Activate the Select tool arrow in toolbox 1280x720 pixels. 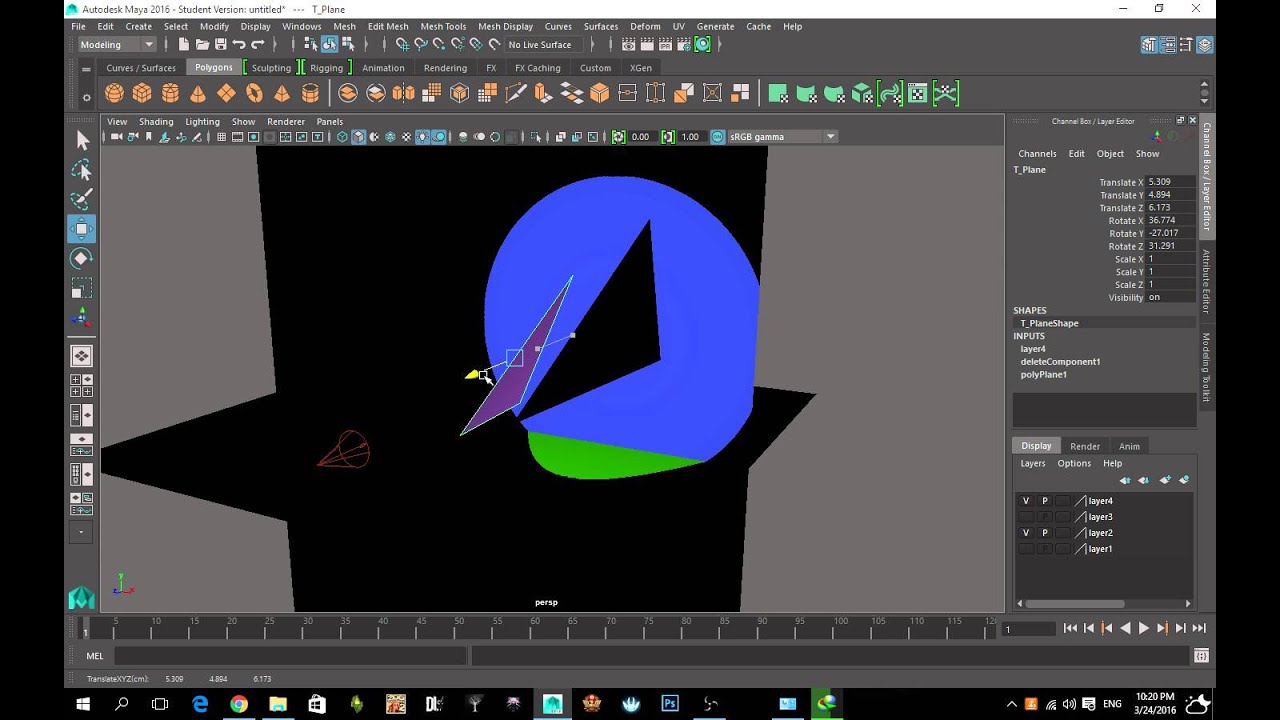coord(82,141)
